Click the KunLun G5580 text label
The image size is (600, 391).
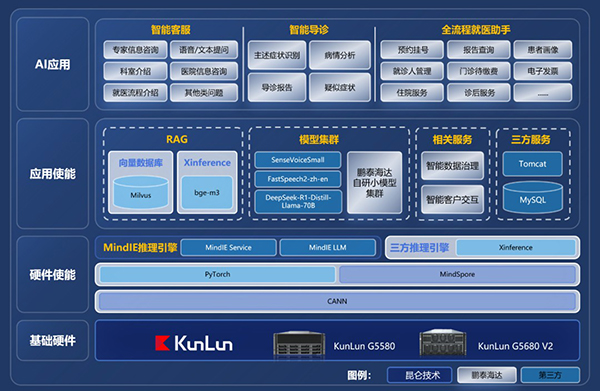(364, 346)
